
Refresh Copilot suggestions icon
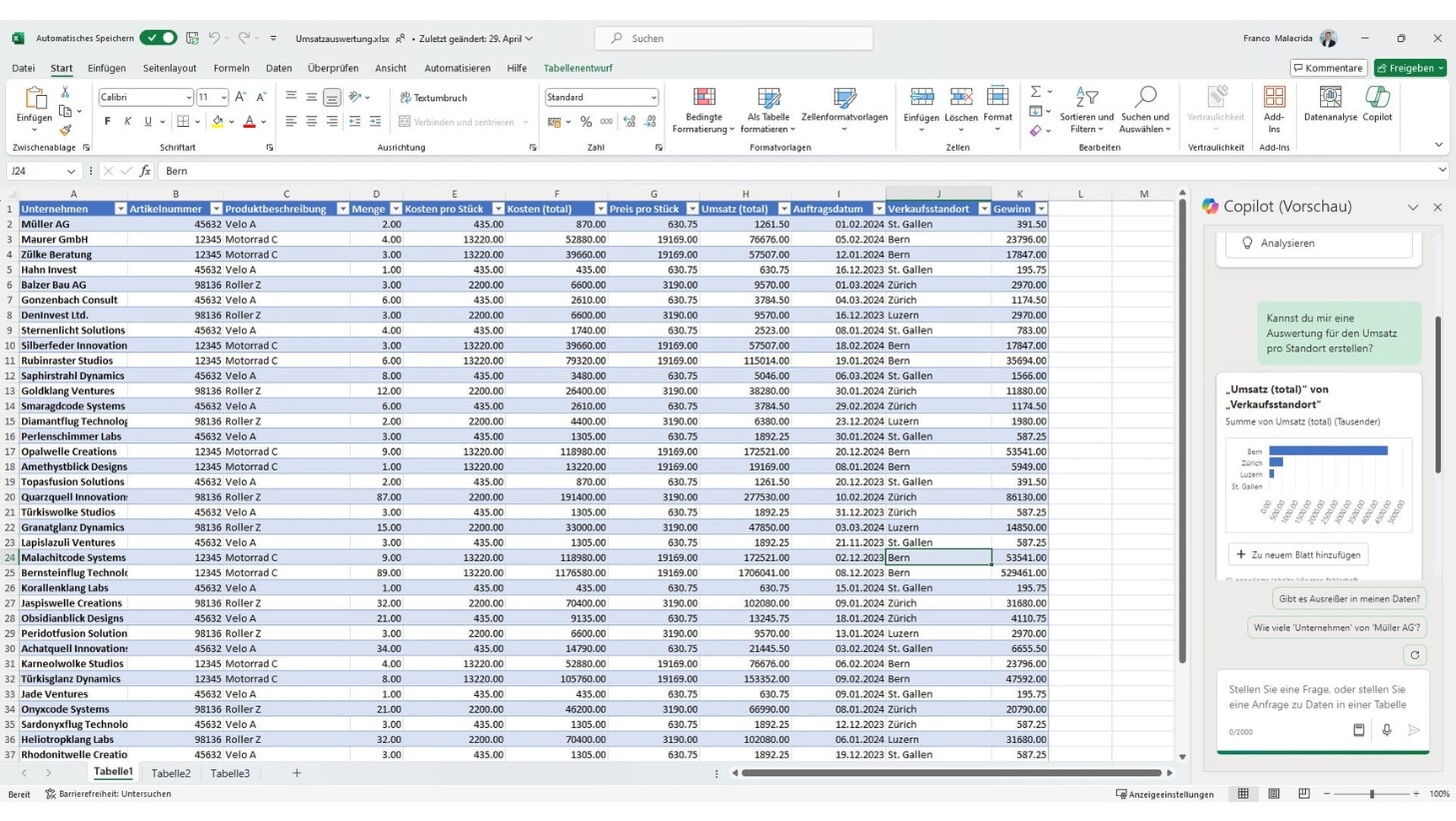tap(1414, 655)
